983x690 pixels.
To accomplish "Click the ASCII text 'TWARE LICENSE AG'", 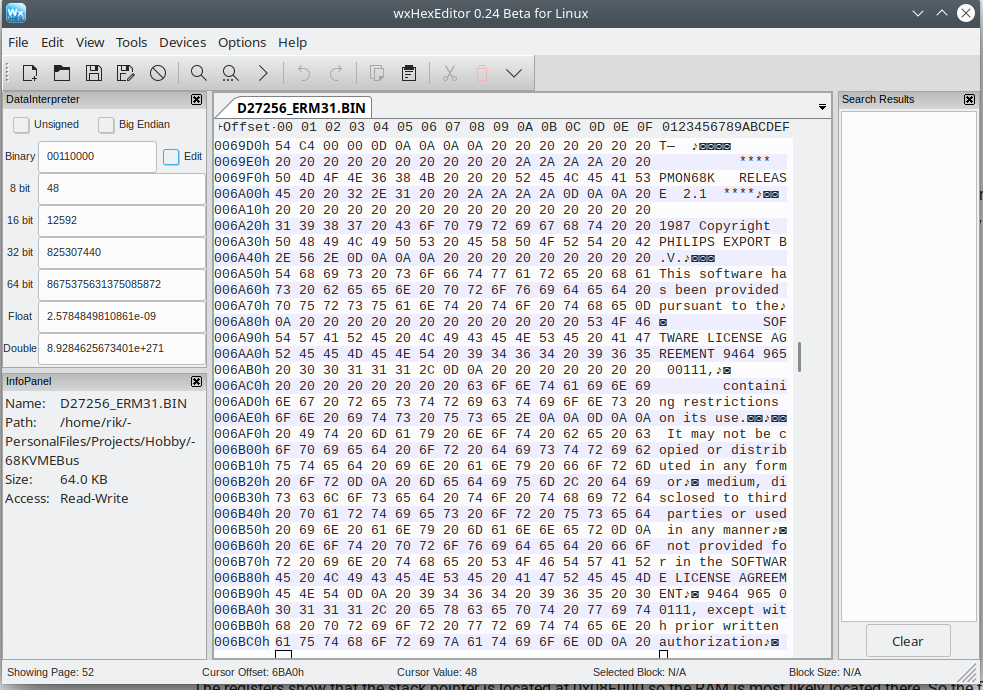I will pos(723,338).
